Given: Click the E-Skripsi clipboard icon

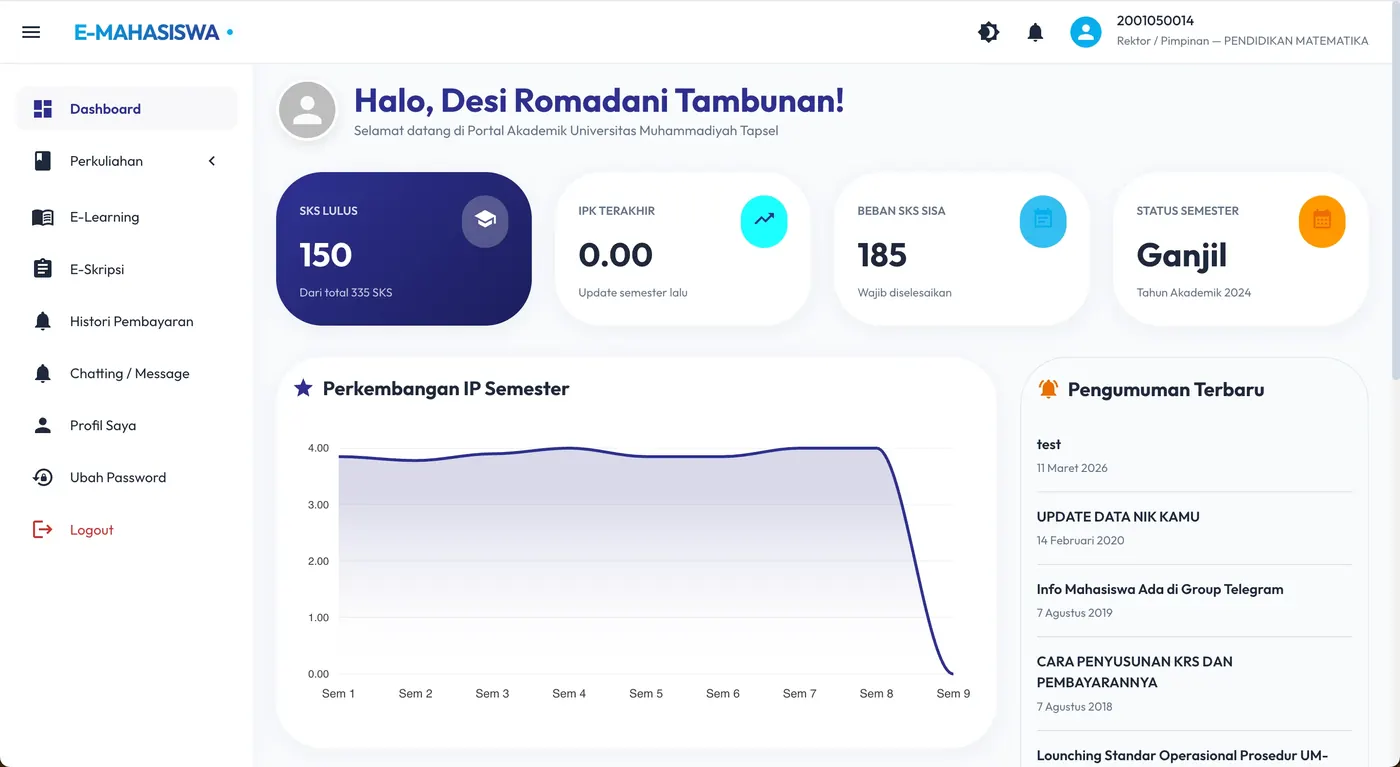Looking at the screenshot, I should point(42,269).
